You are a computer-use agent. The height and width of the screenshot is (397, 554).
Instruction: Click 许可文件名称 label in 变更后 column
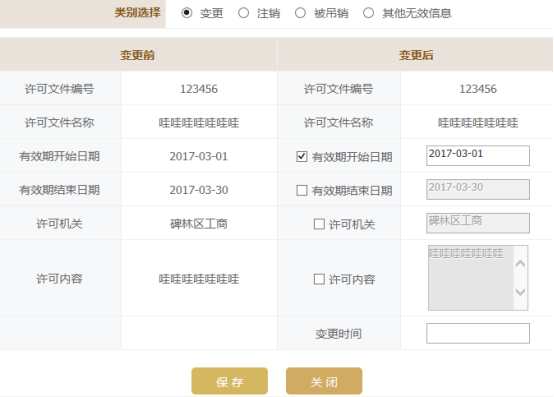tap(338, 123)
